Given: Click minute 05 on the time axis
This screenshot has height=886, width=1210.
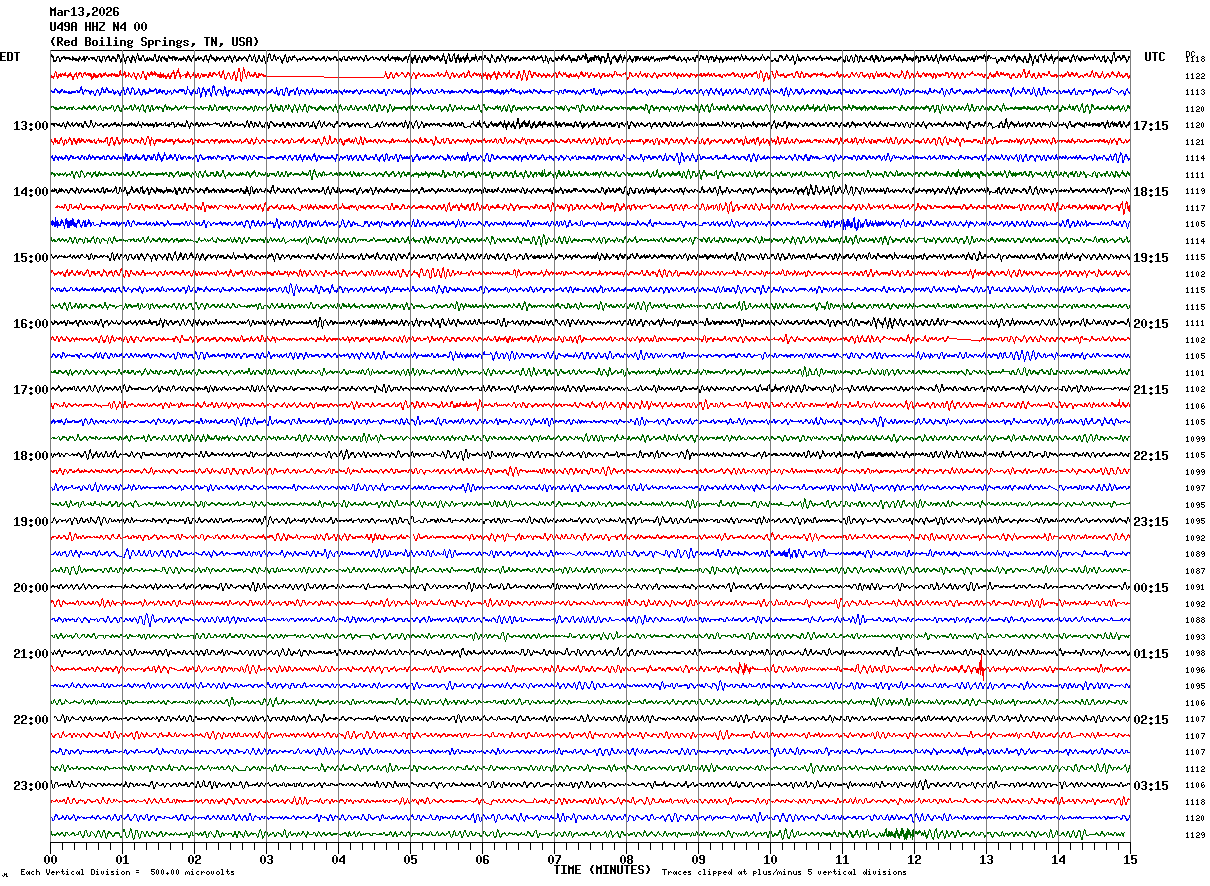Looking at the screenshot, I should [x=410, y=859].
